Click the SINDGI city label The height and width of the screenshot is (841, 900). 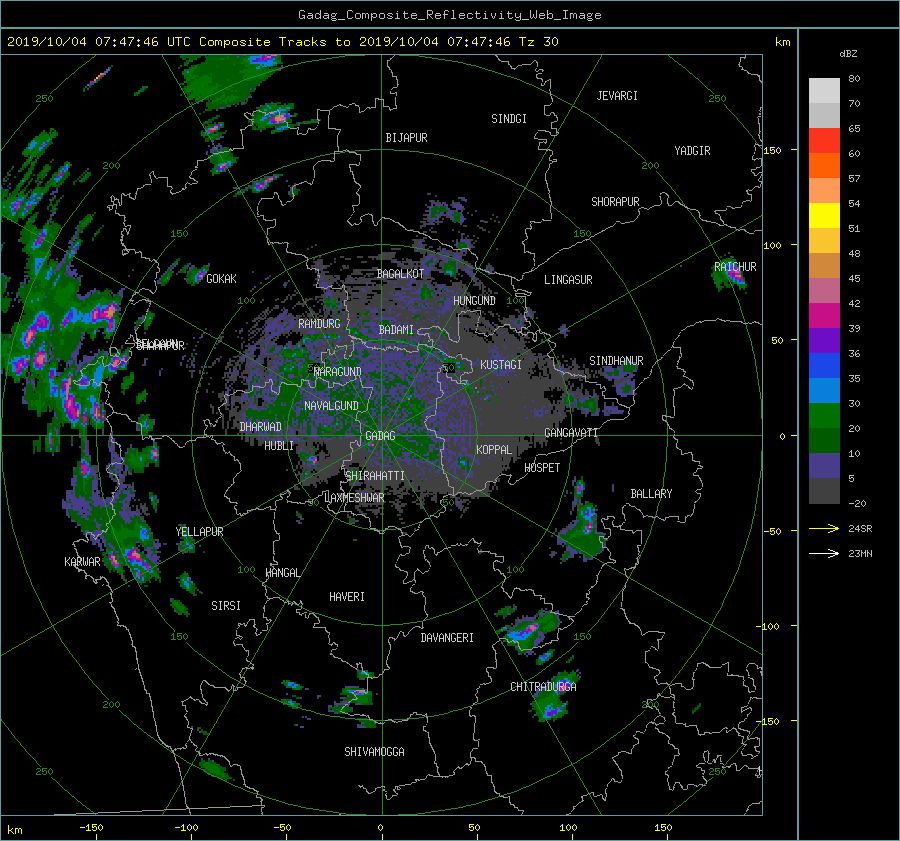509,119
